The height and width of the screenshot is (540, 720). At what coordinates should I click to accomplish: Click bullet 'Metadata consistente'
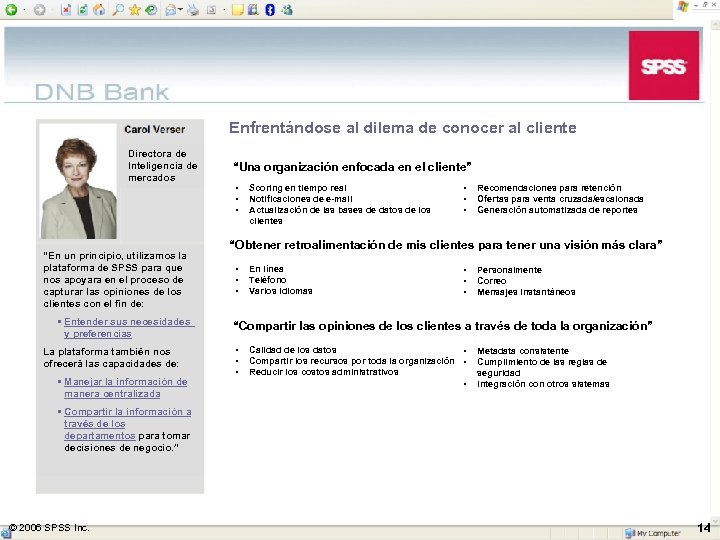pos(523,351)
